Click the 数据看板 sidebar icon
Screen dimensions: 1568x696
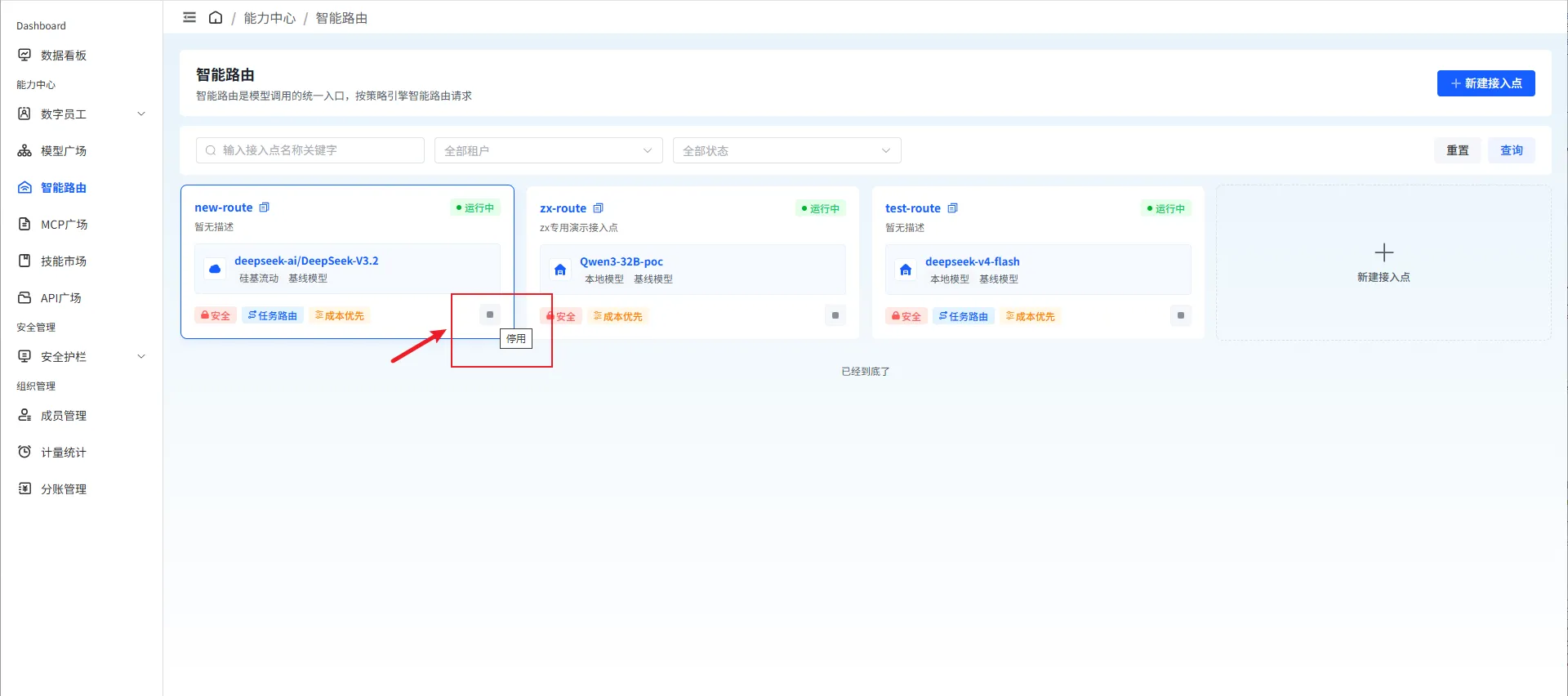24,55
